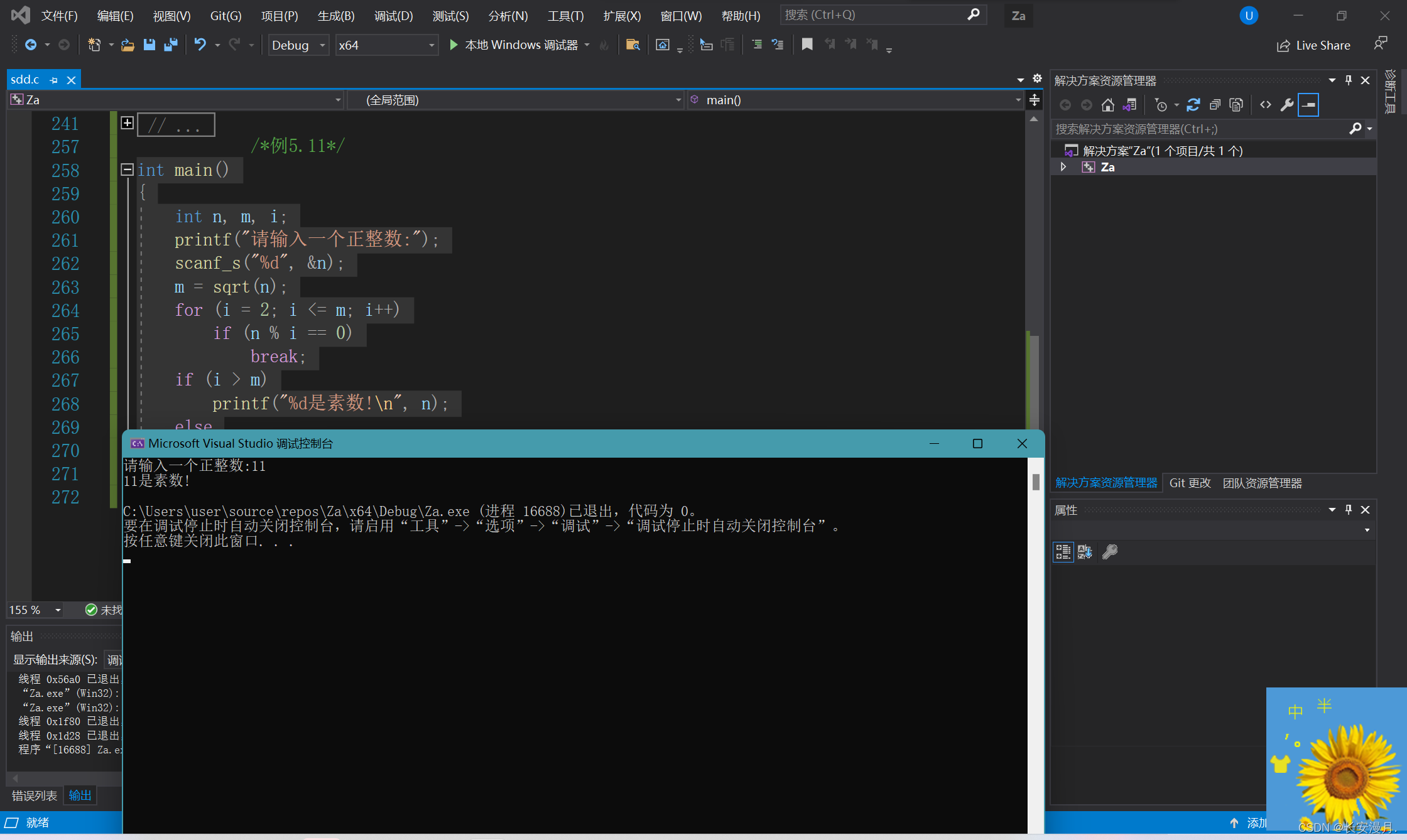Viewport: 1407px width, 840px height.
Task: Open the 调试(D) menu
Action: pos(393,16)
